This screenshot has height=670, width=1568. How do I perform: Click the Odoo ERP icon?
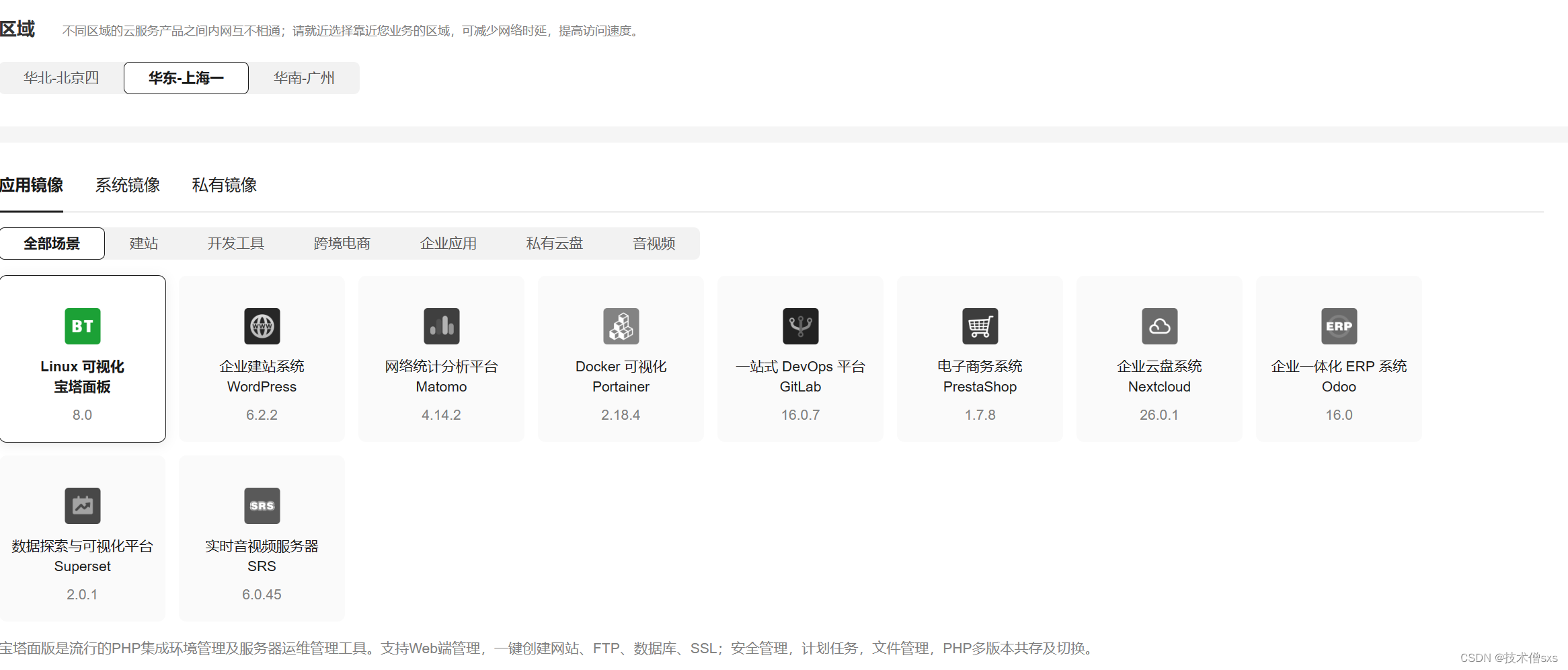pyautogui.click(x=1339, y=326)
